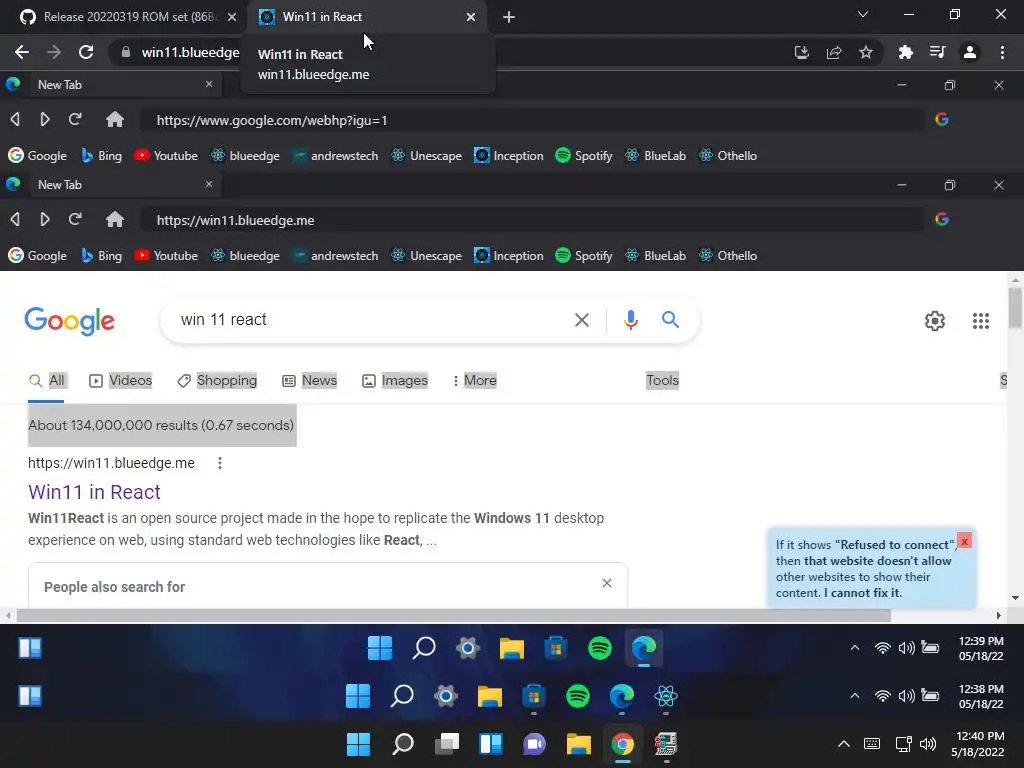The height and width of the screenshot is (768, 1024).
Task: Open Google quick settings gear
Action: click(935, 321)
